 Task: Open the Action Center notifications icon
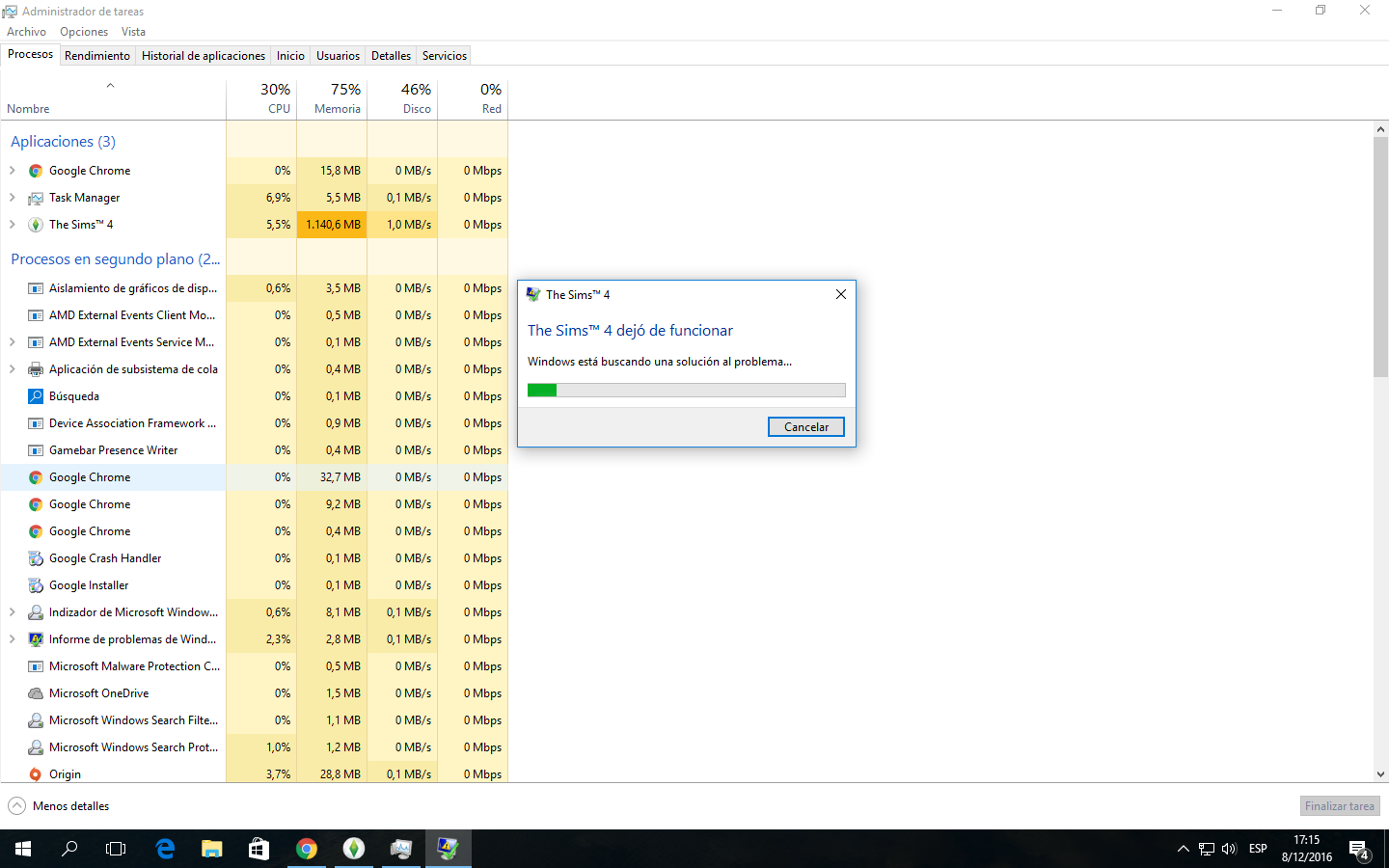coord(1359,850)
